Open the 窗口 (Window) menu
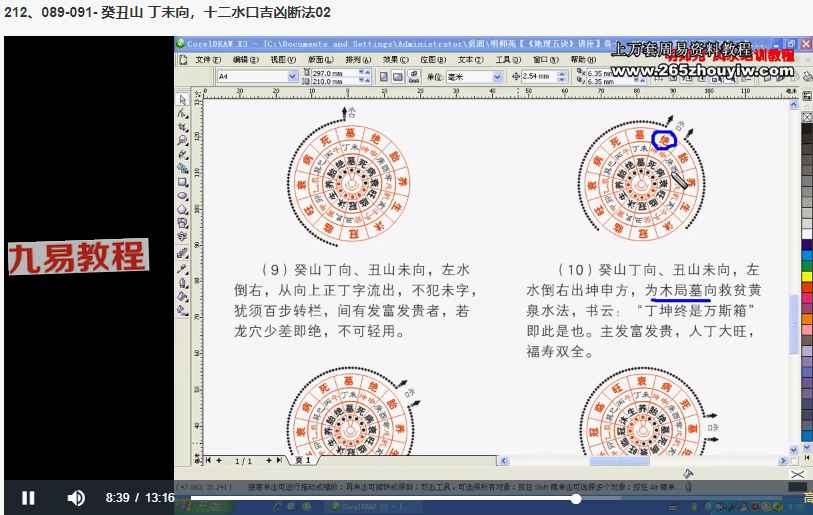 [x=545, y=60]
